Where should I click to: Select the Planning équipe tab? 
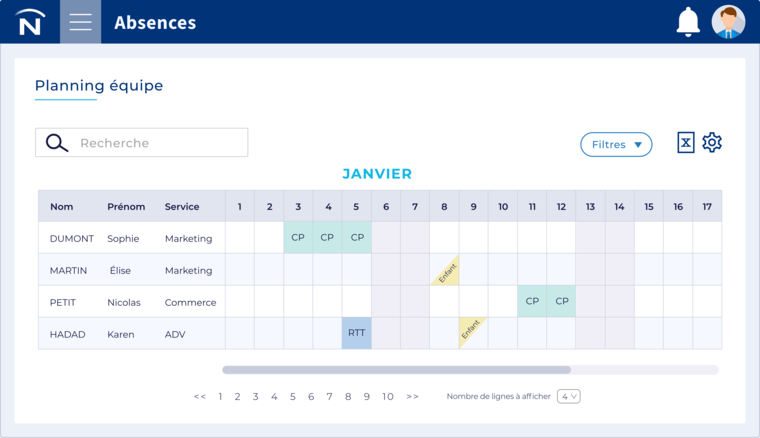click(99, 86)
